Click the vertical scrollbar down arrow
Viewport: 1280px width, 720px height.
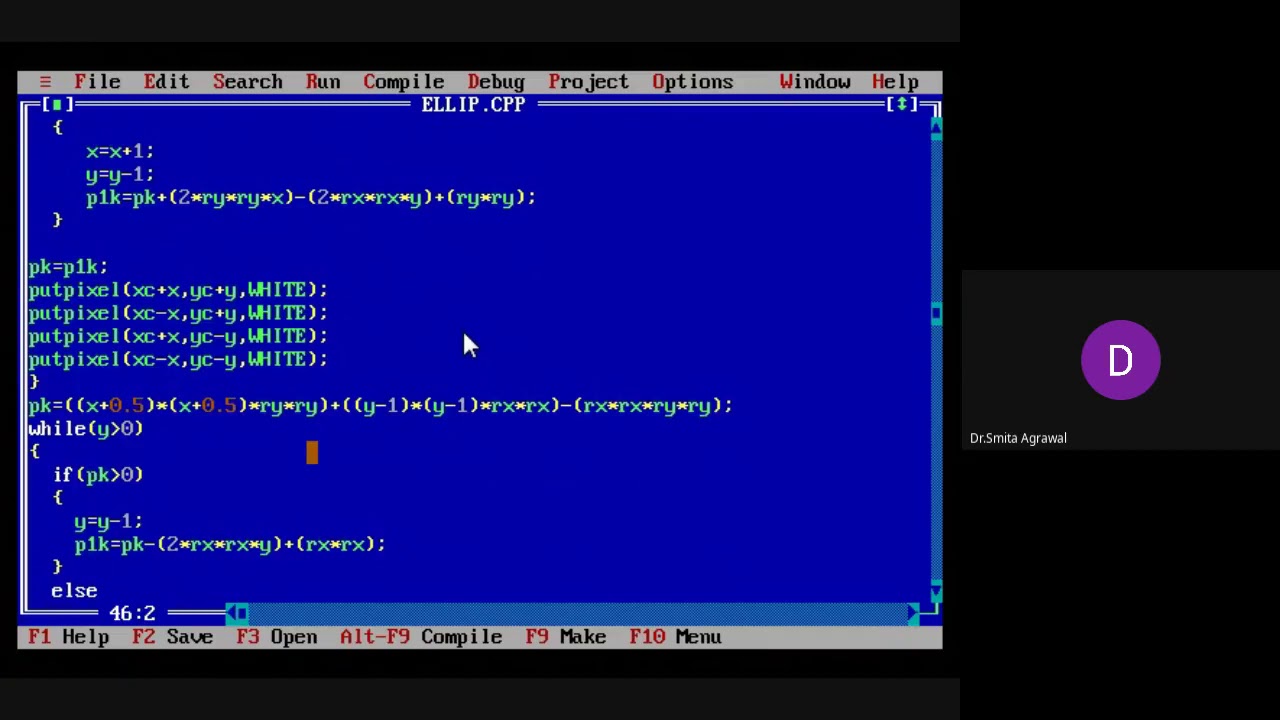pyautogui.click(x=936, y=591)
